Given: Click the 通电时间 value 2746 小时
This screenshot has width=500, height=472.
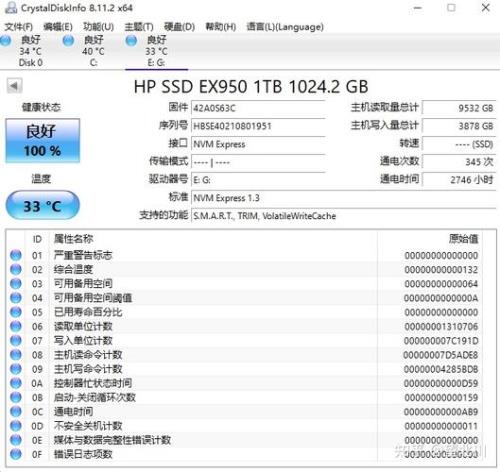Looking at the screenshot, I should coord(459,180).
